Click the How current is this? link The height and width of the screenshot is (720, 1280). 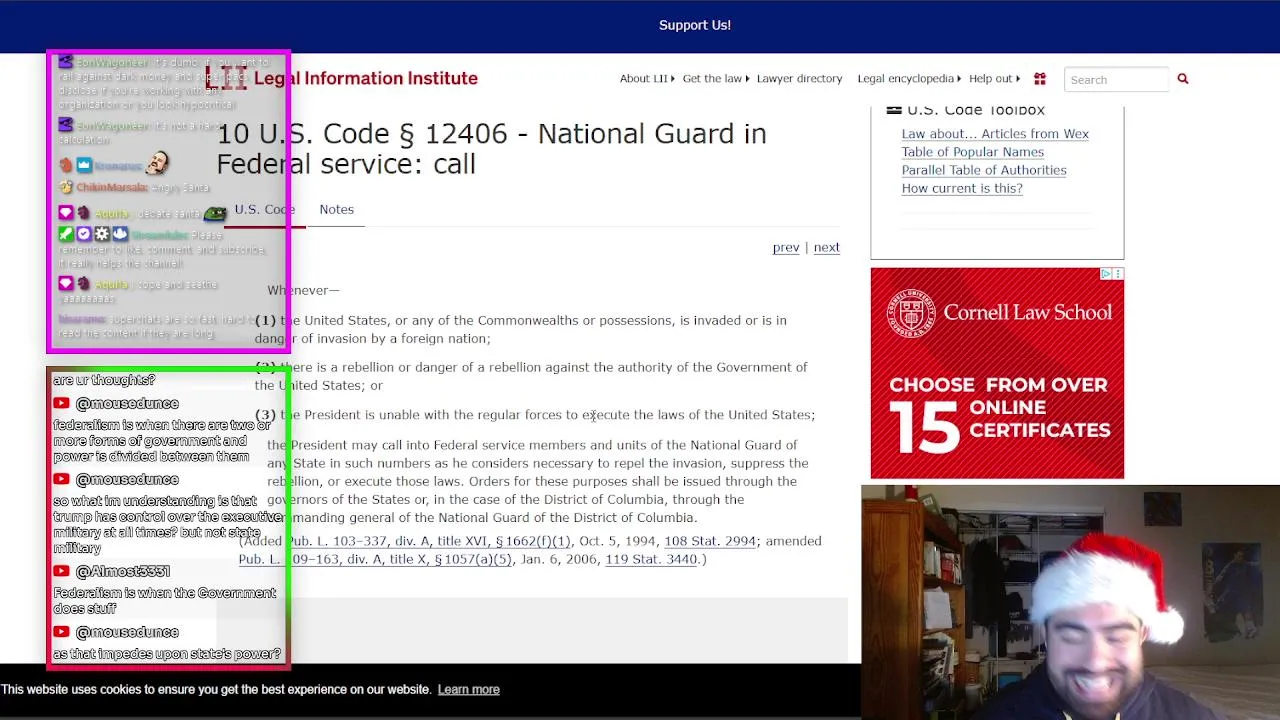pos(962,188)
